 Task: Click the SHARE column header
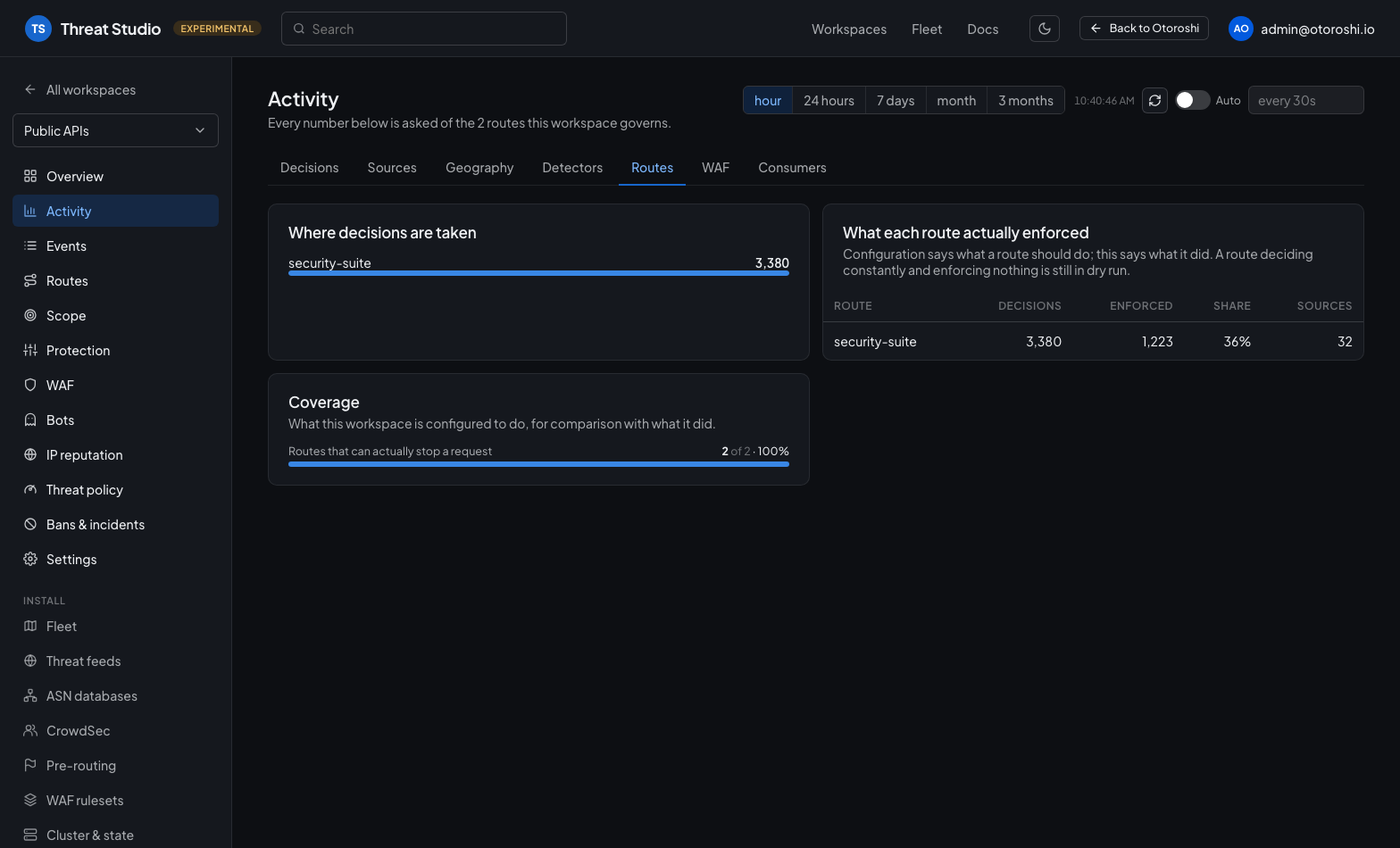coord(1232,305)
